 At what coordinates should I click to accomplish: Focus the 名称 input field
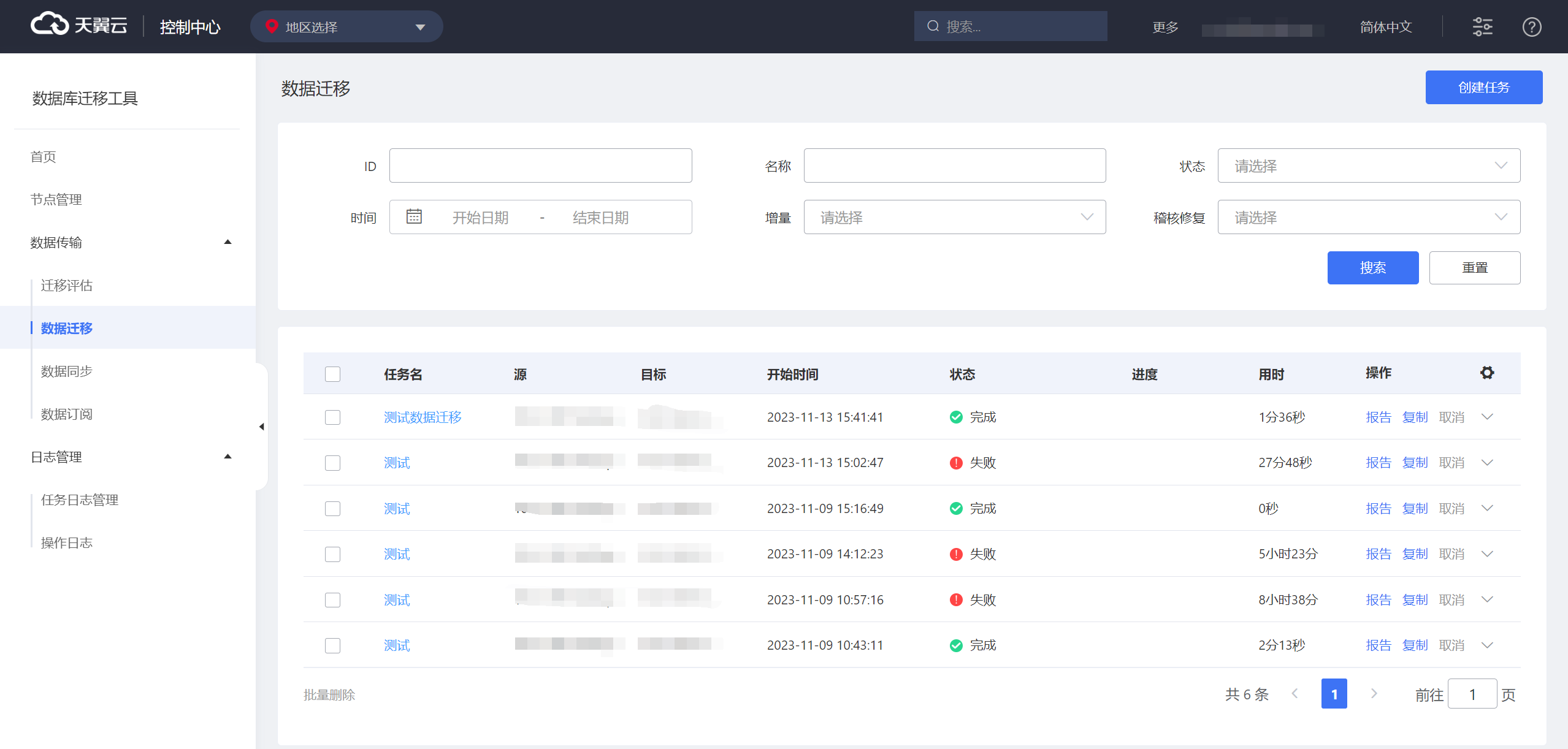pyautogui.click(x=955, y=165)
